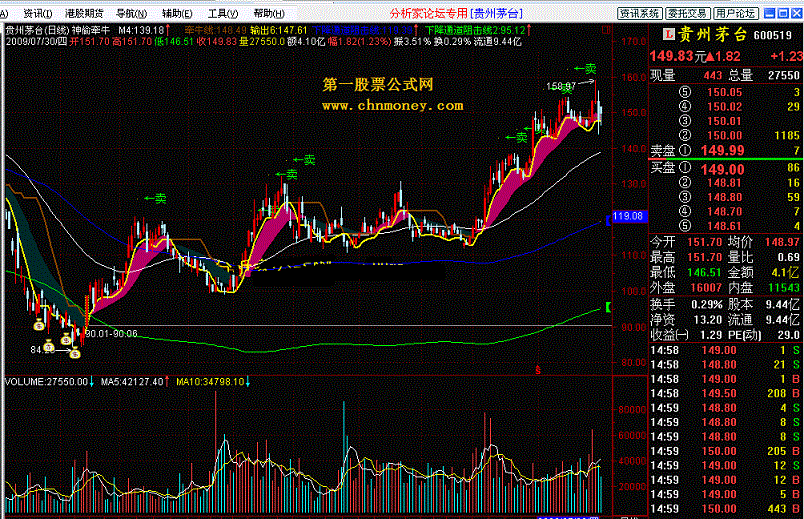
Task: Click the 170.0 price axis label
Action: (634, 42)
